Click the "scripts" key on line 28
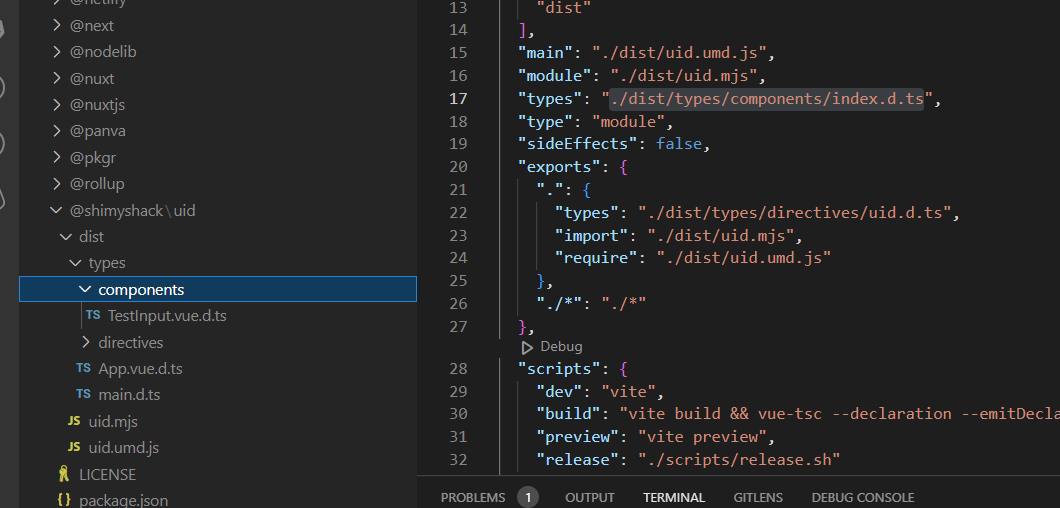The width and height of the screenshot is (1060, 508). pyautogui.click(x=559, y=369)
